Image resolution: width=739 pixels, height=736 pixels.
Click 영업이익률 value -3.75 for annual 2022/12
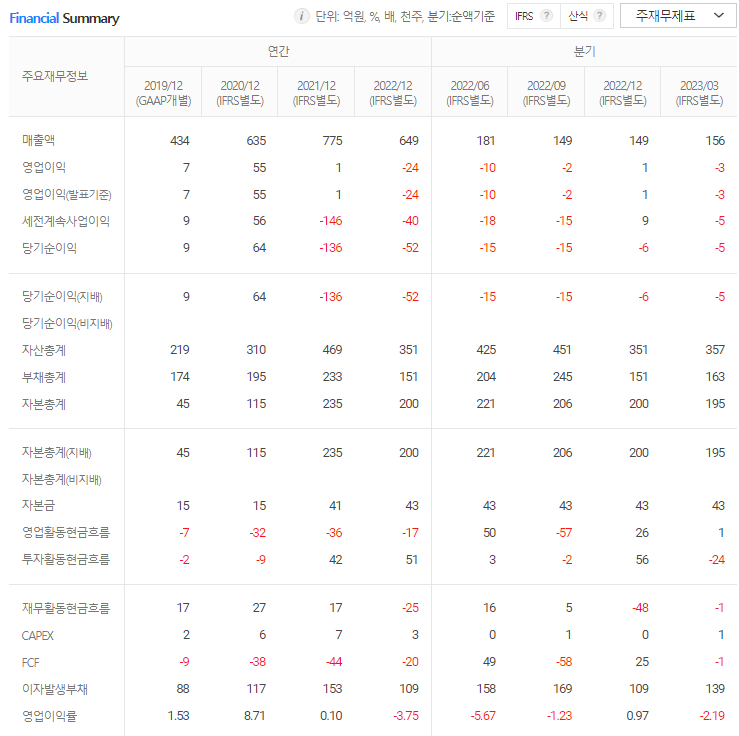coord(406,715)
